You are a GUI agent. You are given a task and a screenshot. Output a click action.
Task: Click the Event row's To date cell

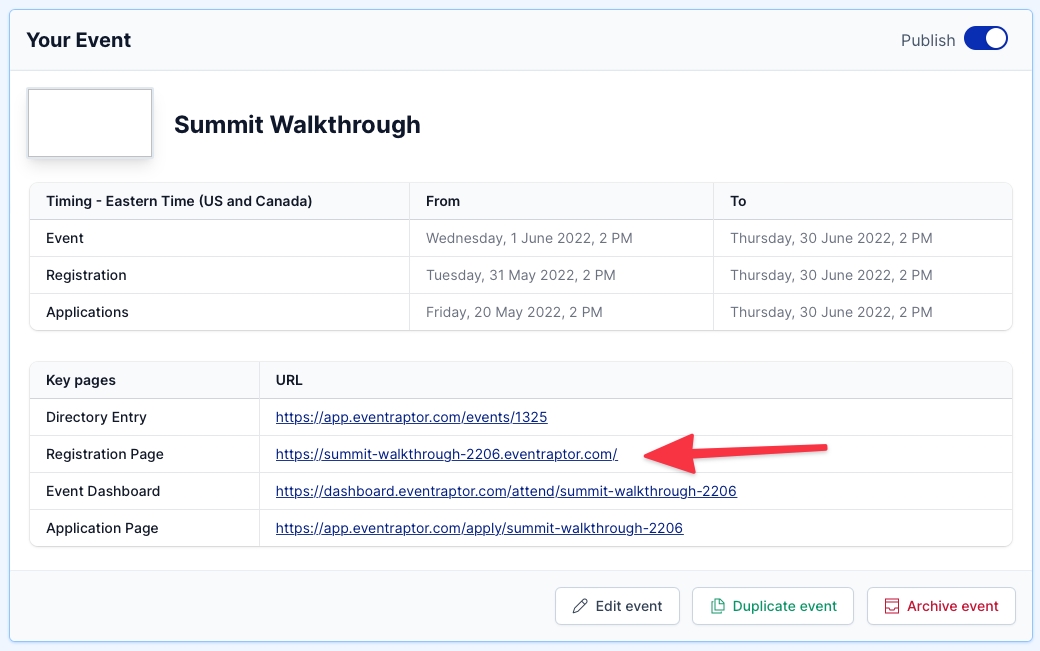pyautogui.click(x=831, y=238)
